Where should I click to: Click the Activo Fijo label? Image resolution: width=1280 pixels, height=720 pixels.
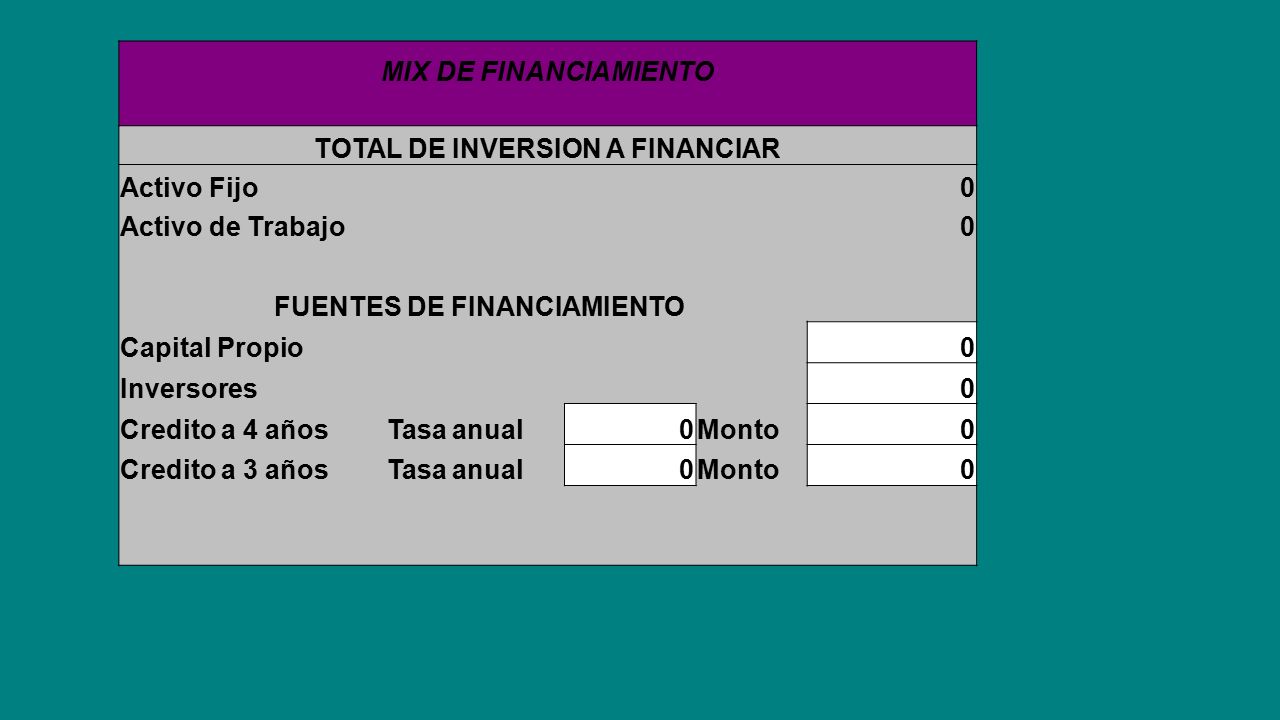click(189, 188)
